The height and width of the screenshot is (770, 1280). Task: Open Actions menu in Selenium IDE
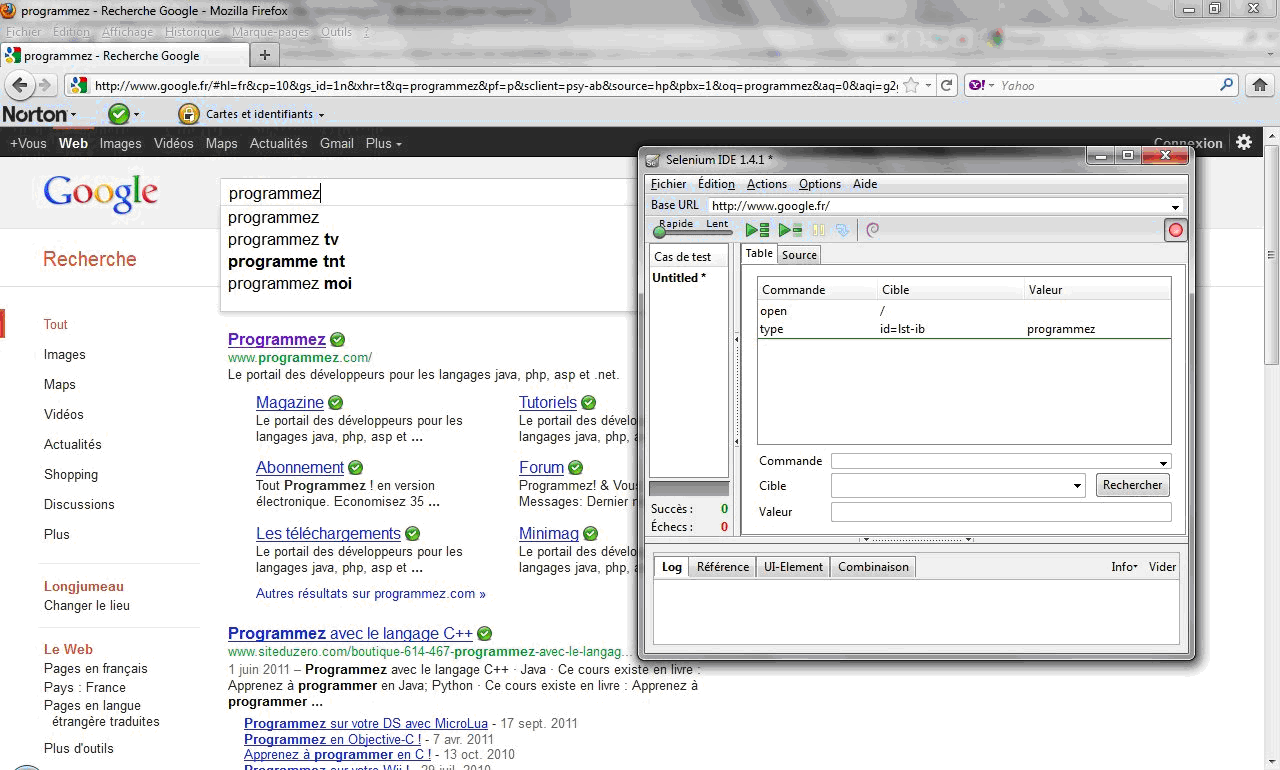click(767, 184)
